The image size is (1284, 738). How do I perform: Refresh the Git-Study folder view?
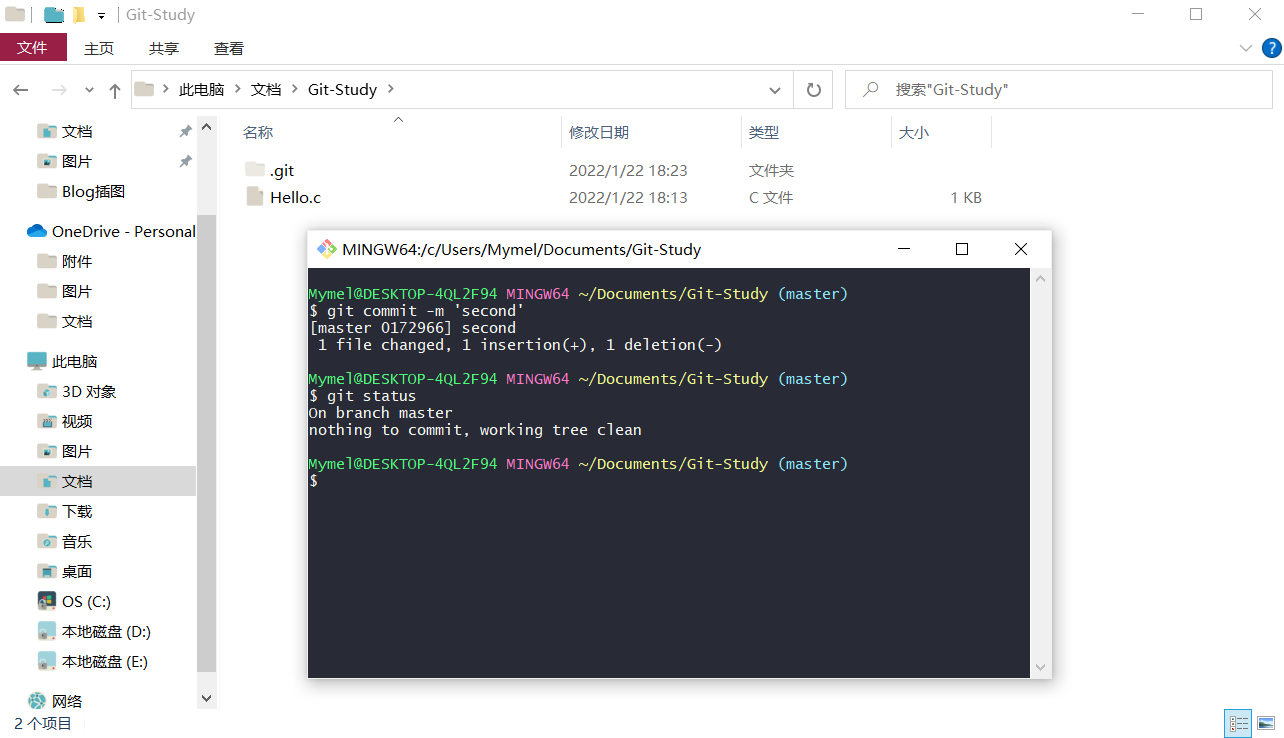(814, 90)
